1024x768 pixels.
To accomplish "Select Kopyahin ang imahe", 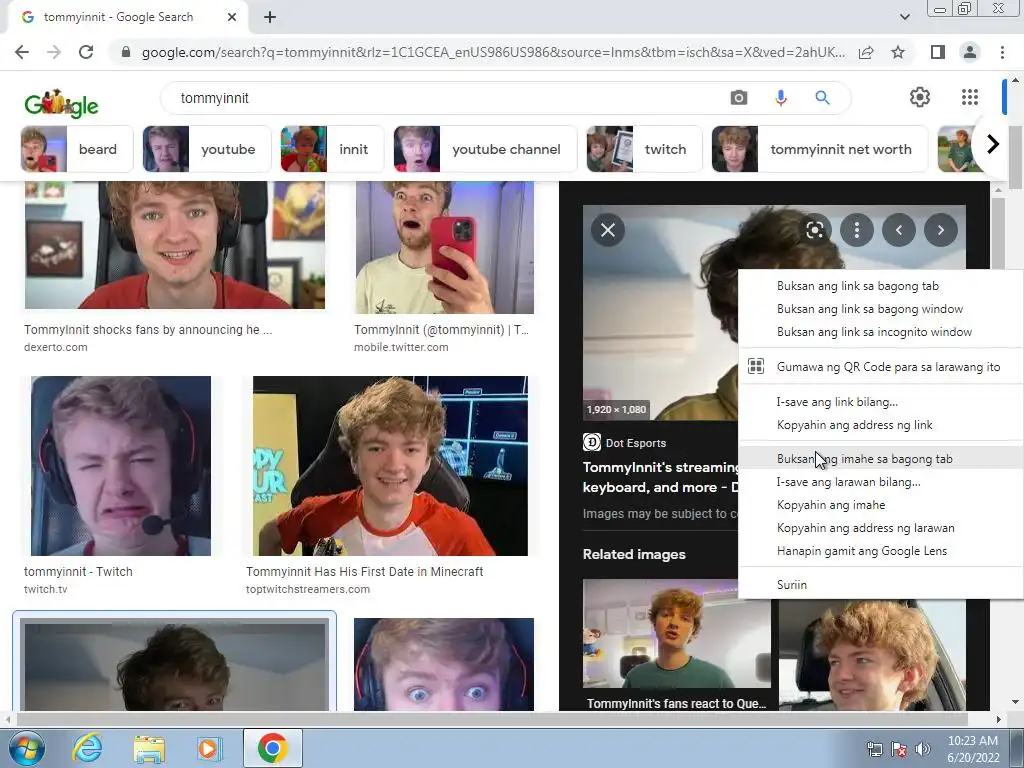I will tap(881, 505).
